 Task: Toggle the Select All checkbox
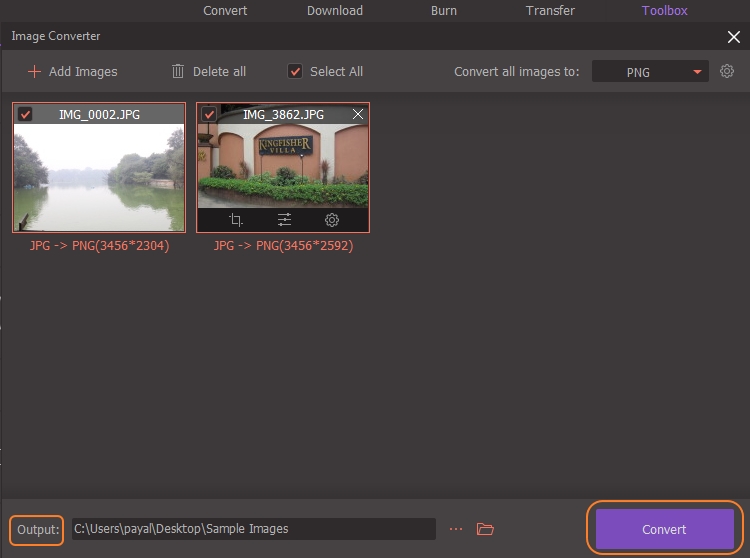(295, 72)
